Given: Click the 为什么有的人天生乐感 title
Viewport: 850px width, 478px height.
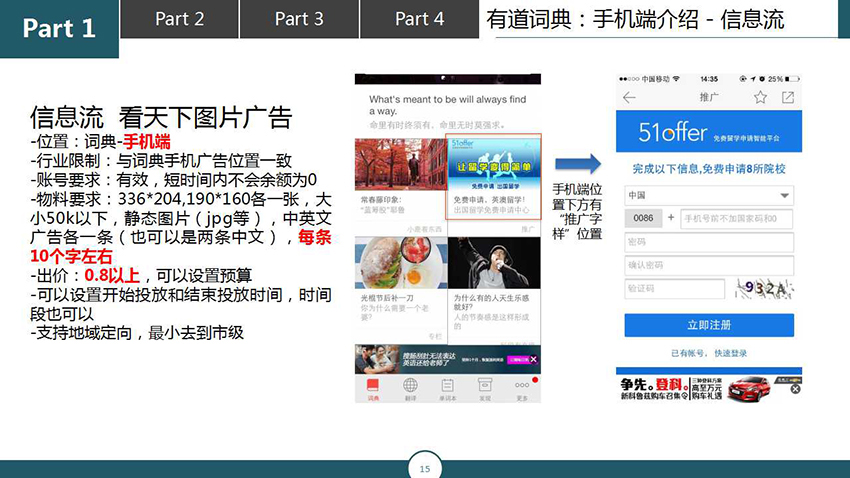Looking at the screenshot, I should 491,302.
